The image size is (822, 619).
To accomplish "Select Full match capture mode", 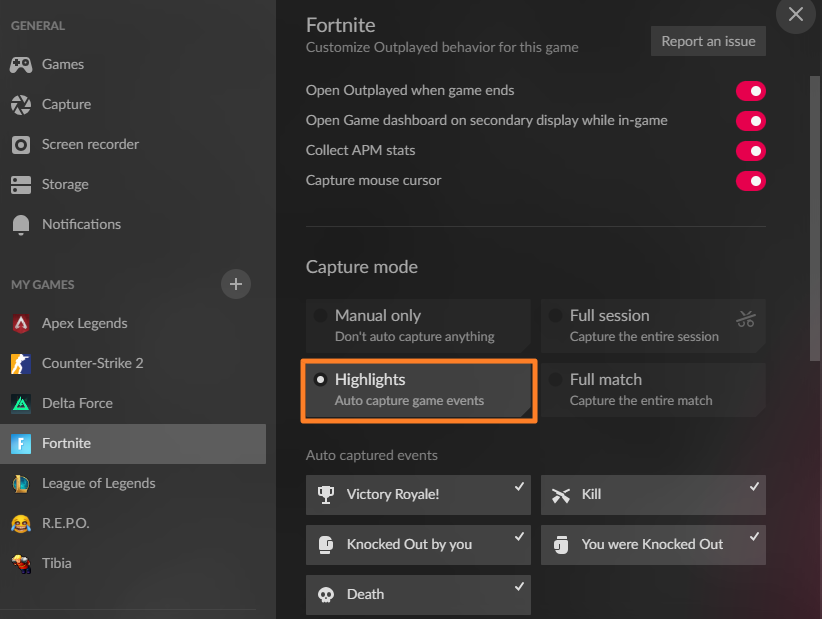I will coord(653,390).
